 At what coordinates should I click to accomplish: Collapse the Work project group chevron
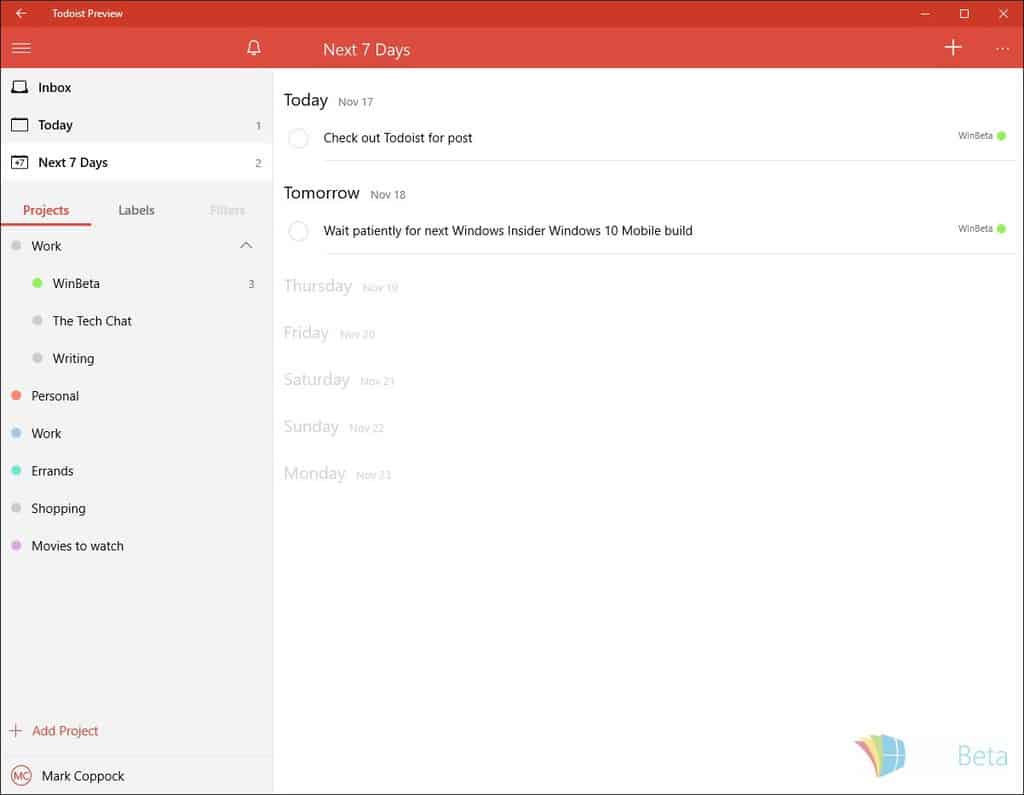click(246, 246)
